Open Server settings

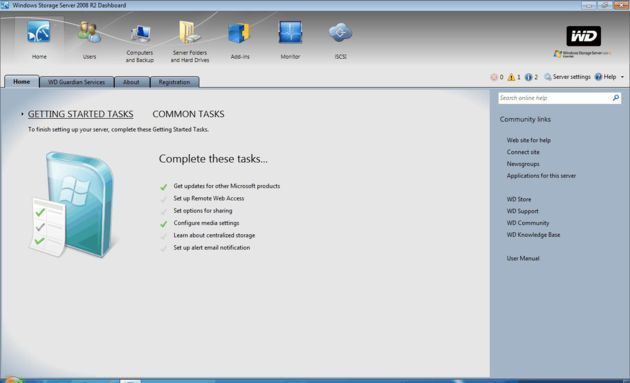click(x=567, y=77)
